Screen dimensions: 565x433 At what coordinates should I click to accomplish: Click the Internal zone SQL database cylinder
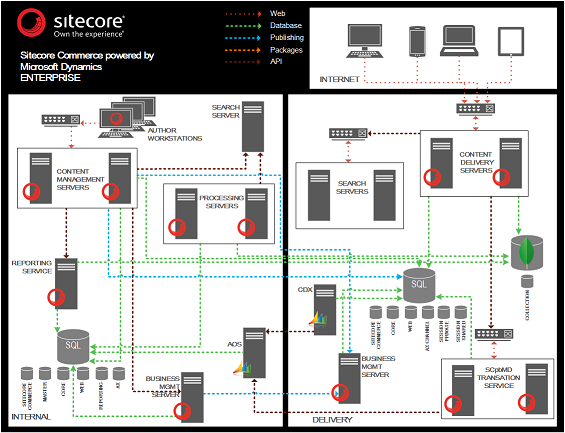[73, 347]
